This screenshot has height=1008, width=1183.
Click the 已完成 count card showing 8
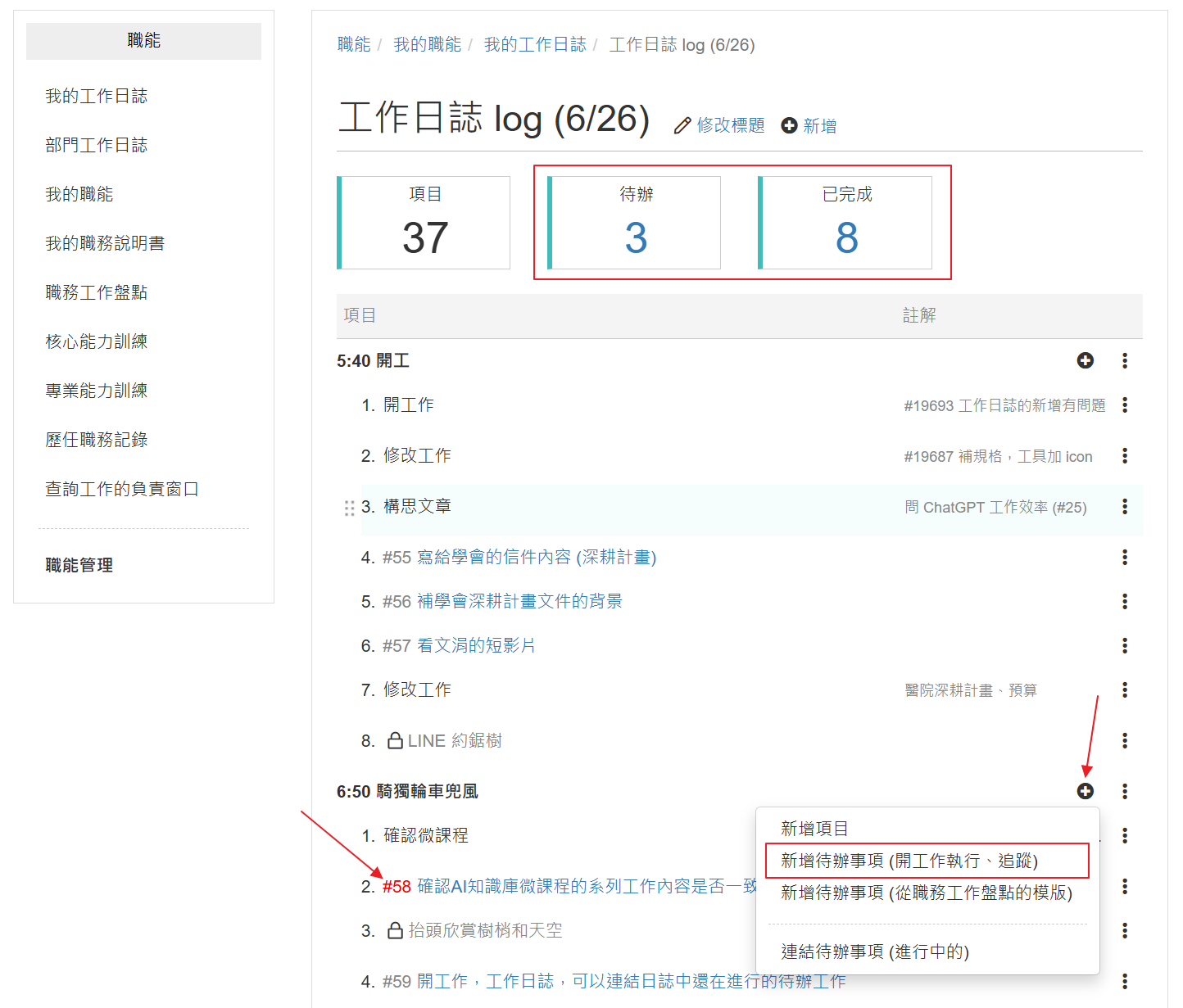tap(845, 223)
